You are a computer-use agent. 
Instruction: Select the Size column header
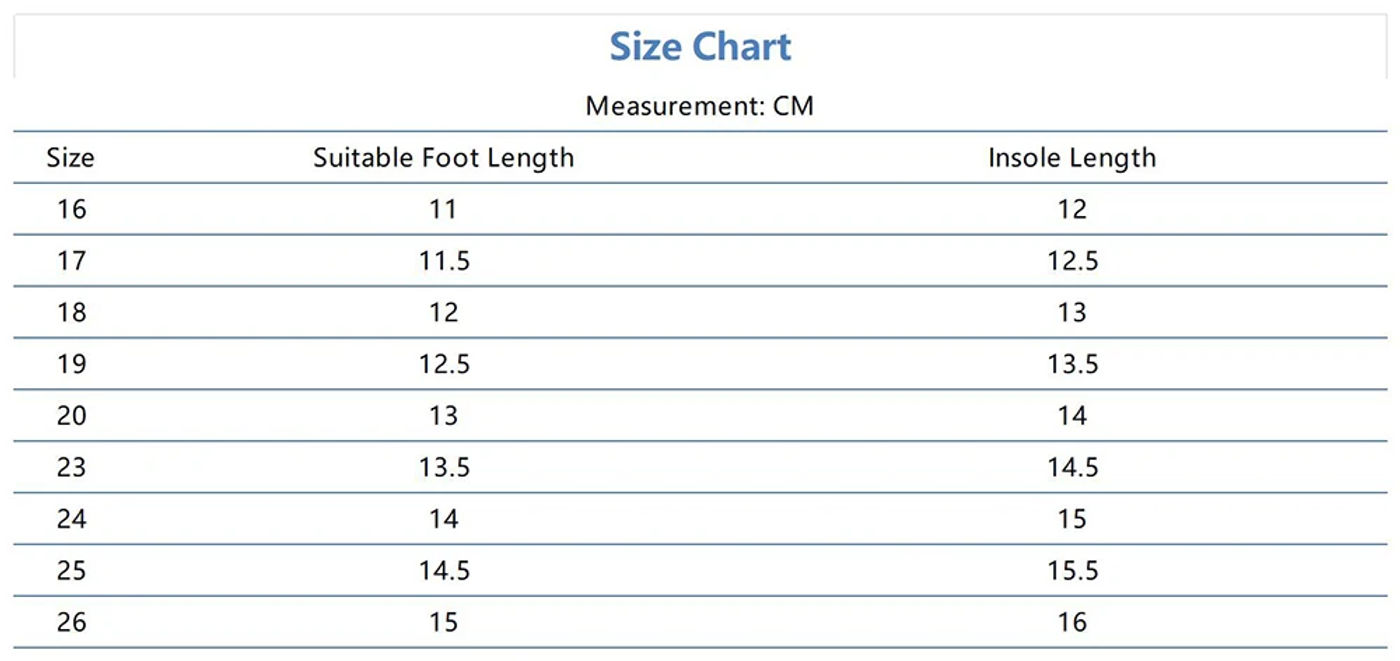coord(71,158)
